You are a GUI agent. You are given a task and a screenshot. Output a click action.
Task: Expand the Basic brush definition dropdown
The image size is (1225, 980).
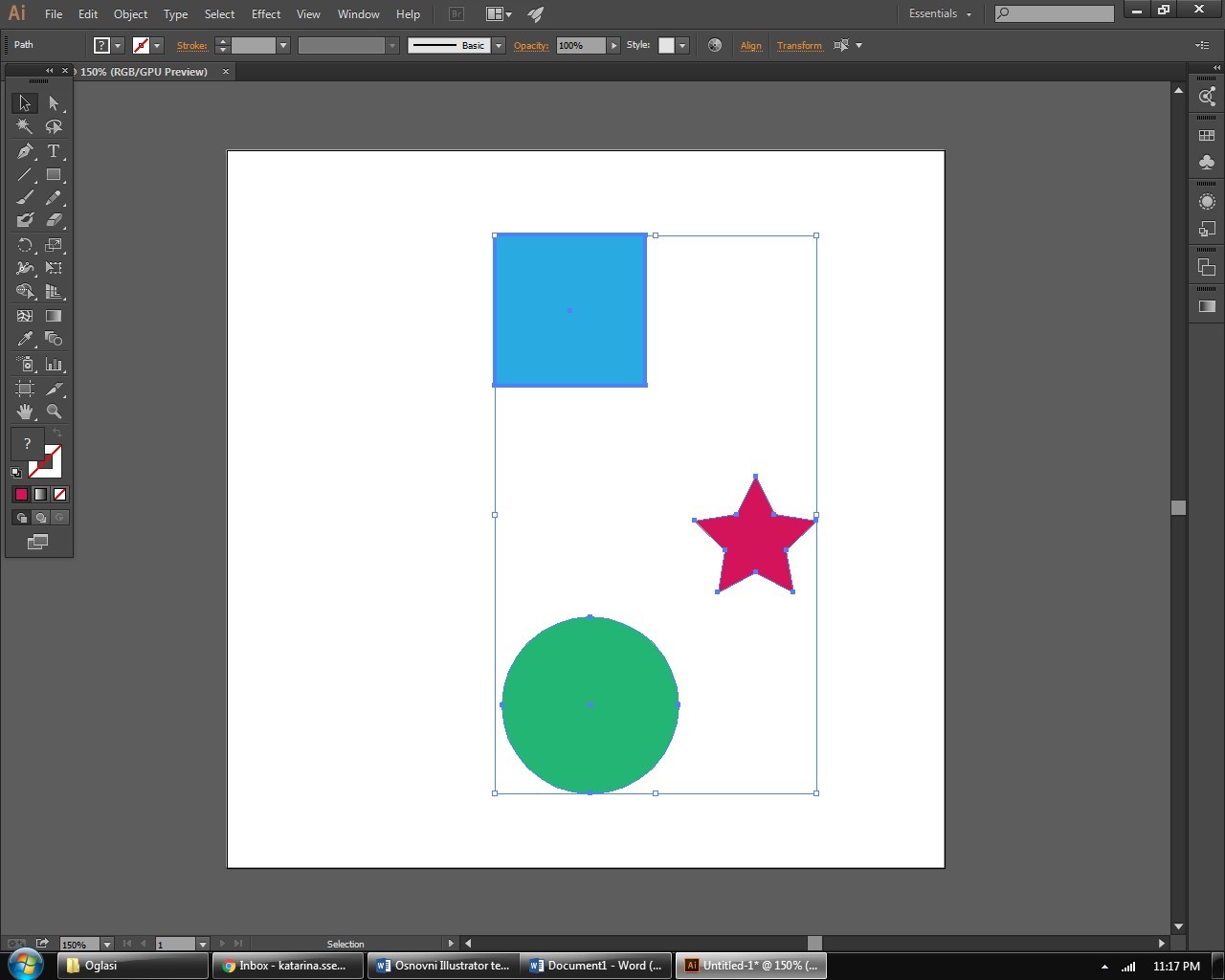tap(499, 46)
